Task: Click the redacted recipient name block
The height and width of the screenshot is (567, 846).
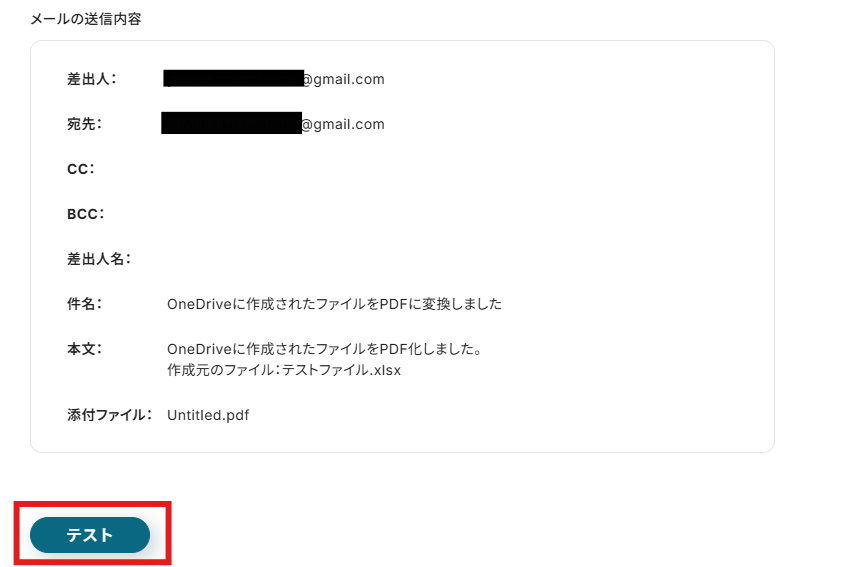Action: pyautogui.click(x=231, y=123)
